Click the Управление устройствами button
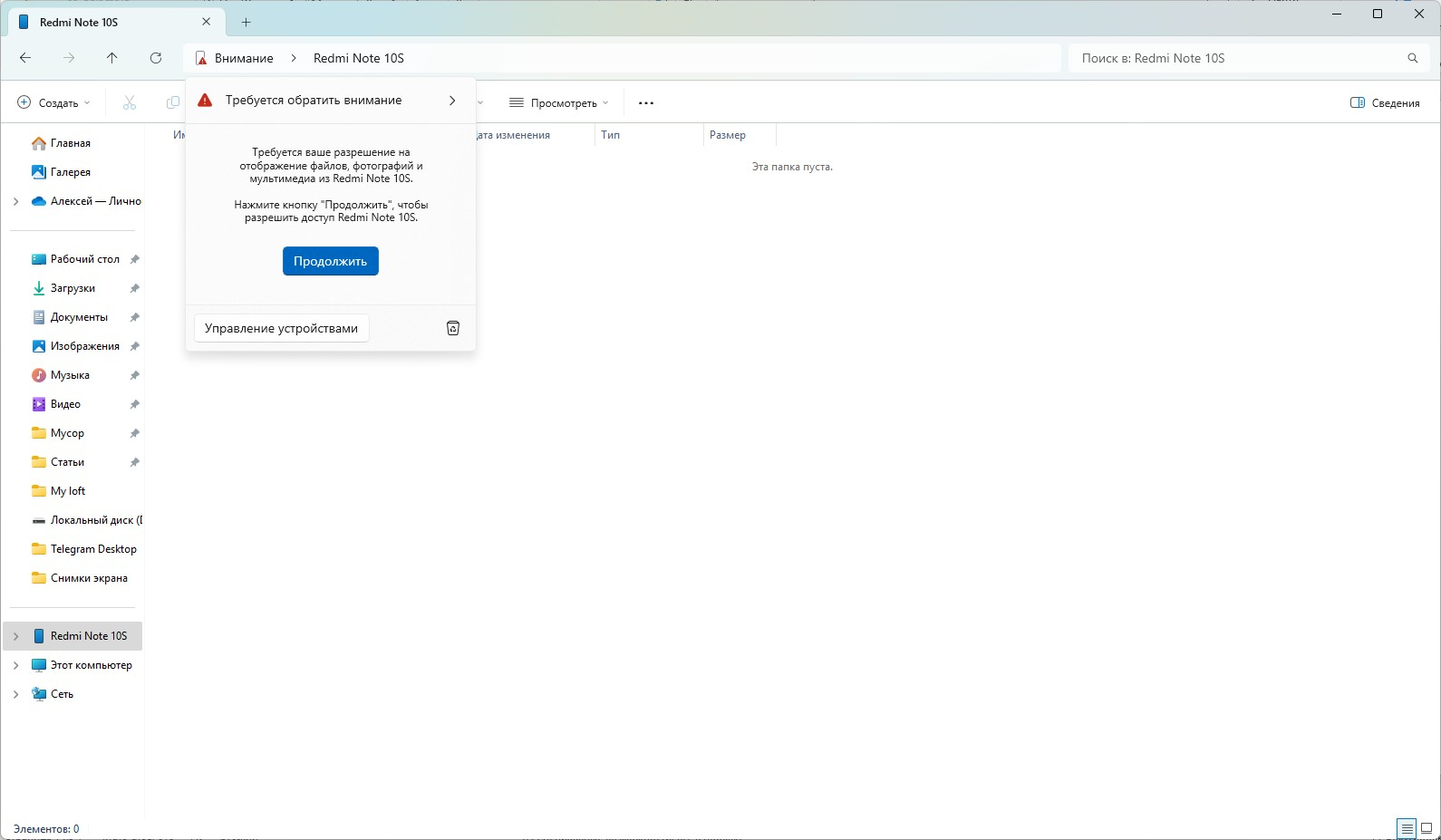Image resolution: width=1441 pixels, height=840 pixels. pyautogui.click(x=281, y=328)
